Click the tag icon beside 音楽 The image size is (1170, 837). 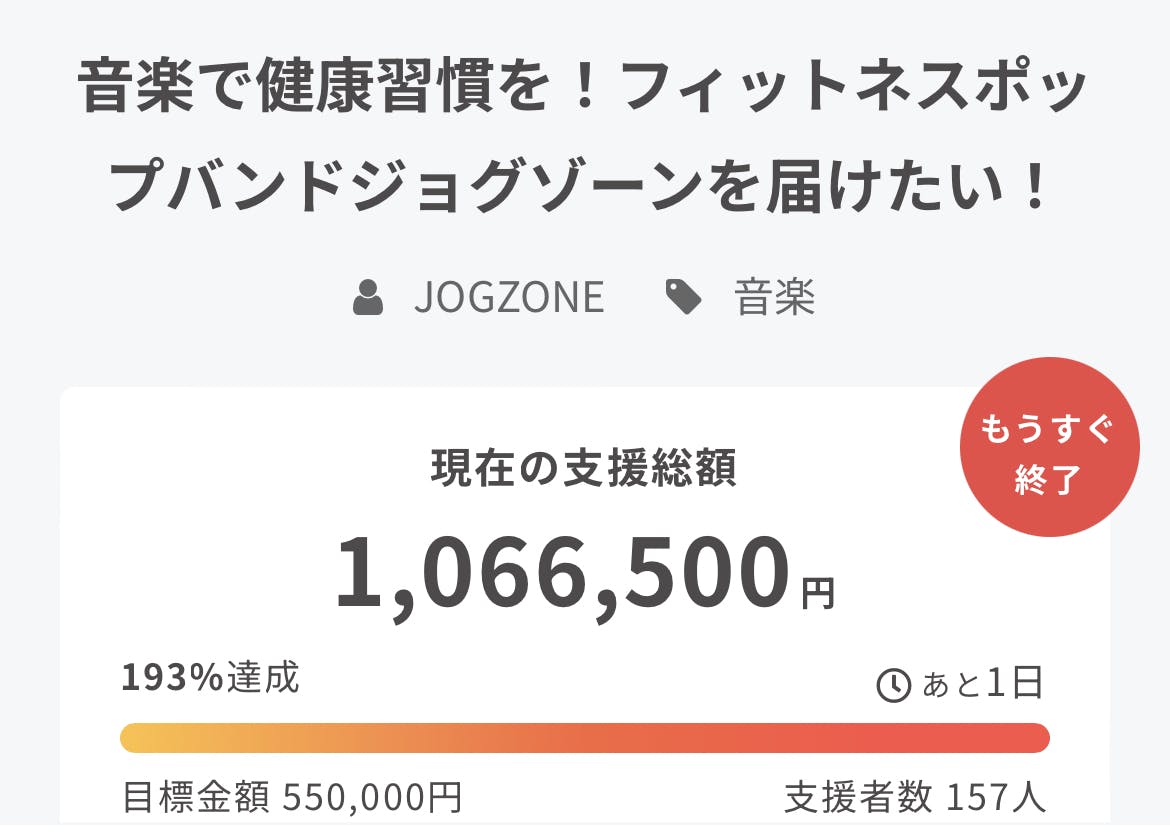click(x=684, y=298)
